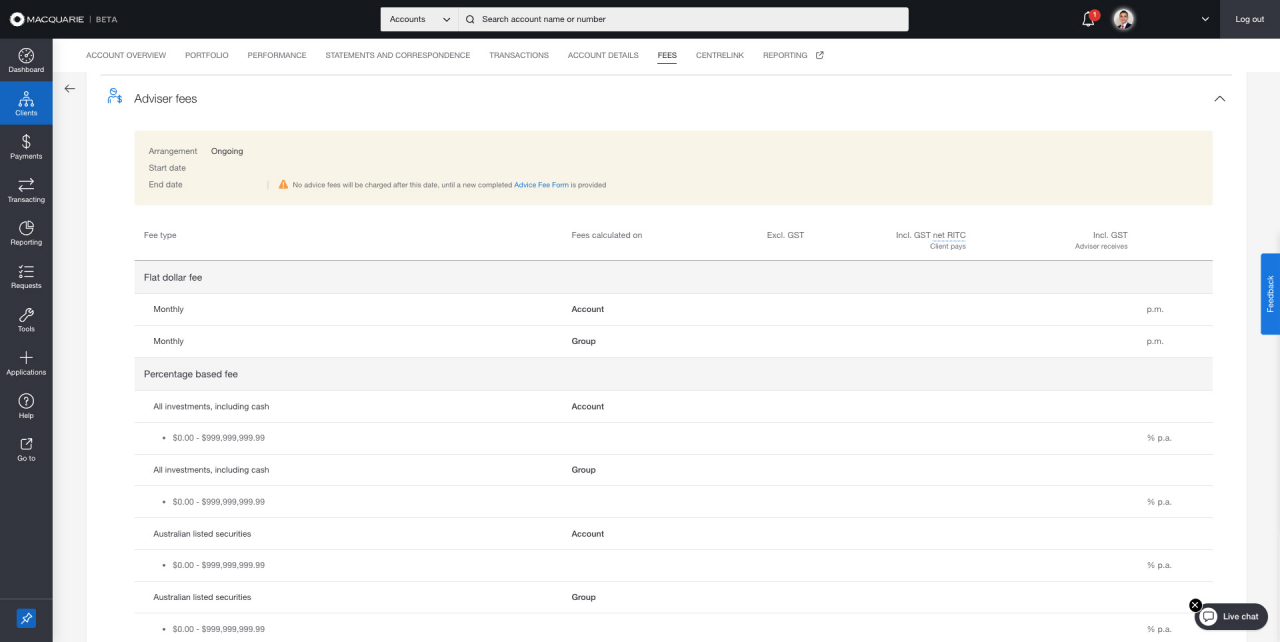Select the Clients sidebar icon
The height and width of the screenshot is (642, 1280).
pyautogui.click(x=26, y=103)
